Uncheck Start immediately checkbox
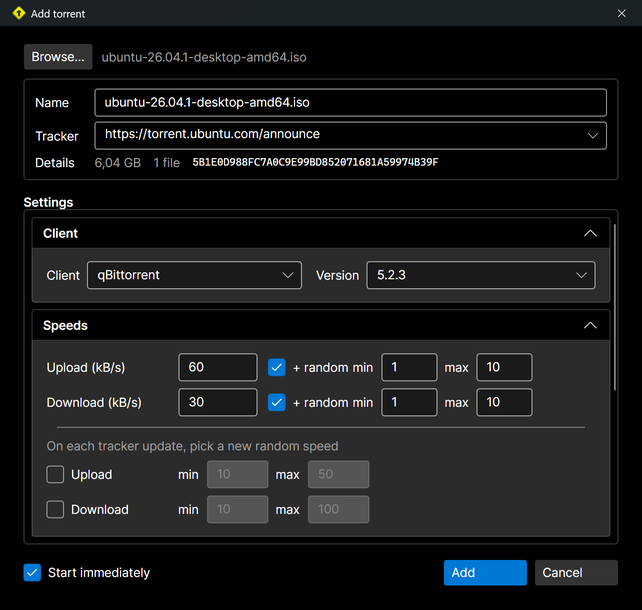Screen dimensions: 642x610 32,572
